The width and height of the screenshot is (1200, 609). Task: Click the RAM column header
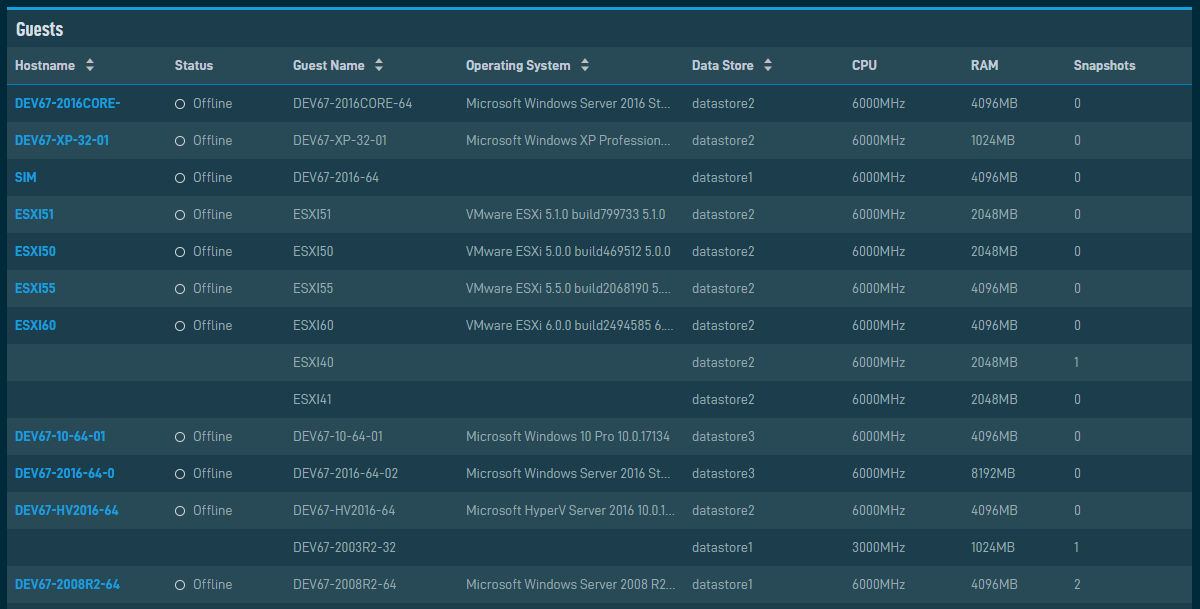coord(984,65)
